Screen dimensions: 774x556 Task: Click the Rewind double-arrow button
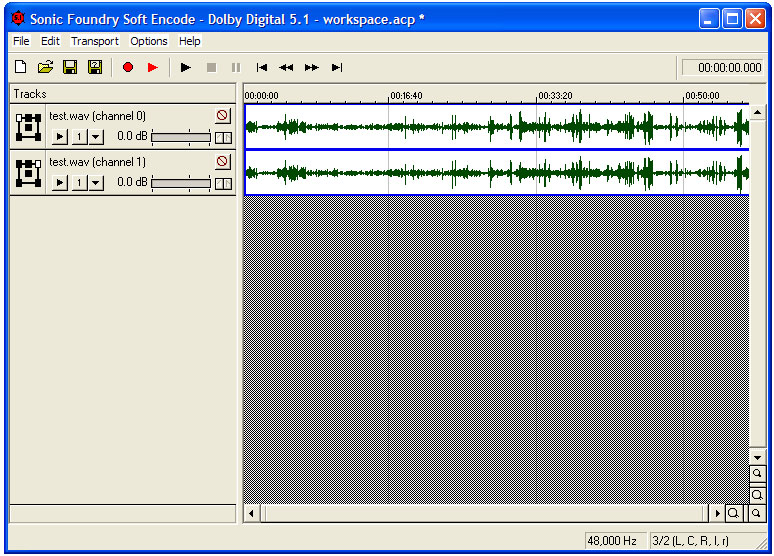point(286,67)
